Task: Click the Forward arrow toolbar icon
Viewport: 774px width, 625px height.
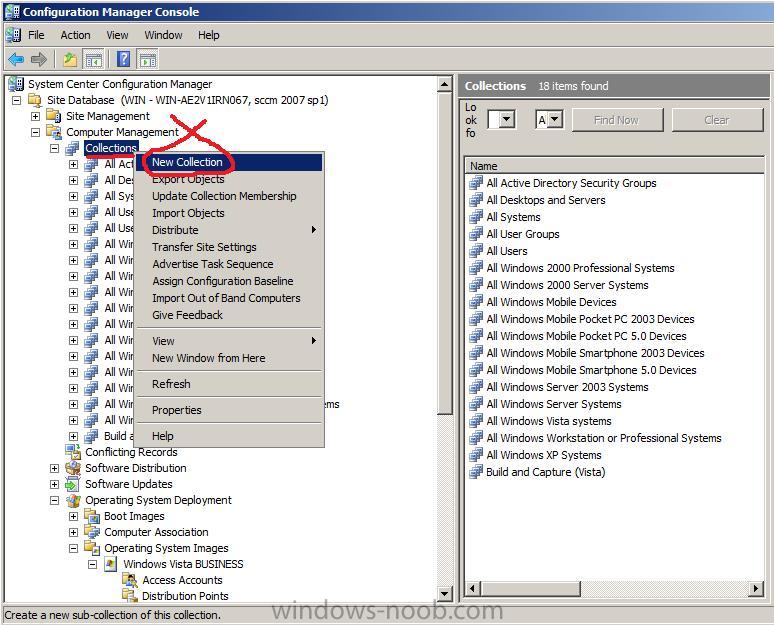Action: [39, 60]
